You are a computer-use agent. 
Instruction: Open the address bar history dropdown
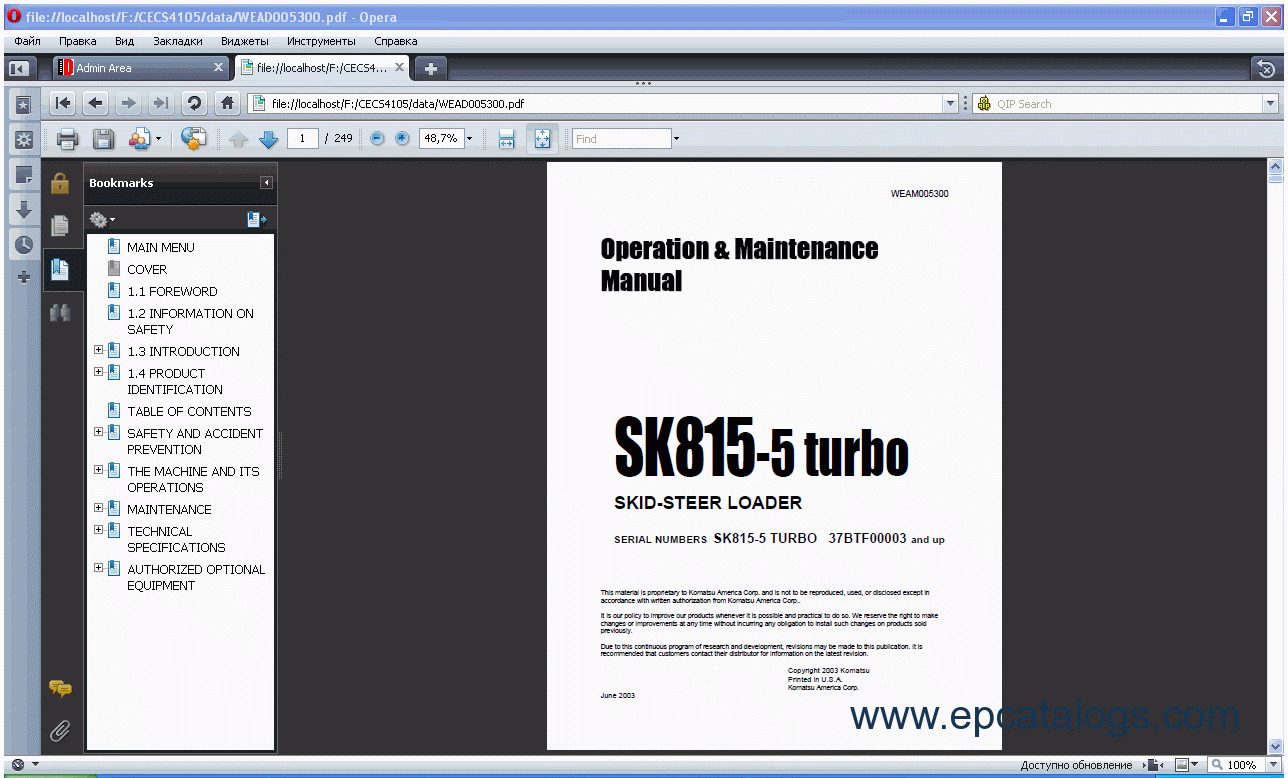pyautogui.click(x=950, y=103)
